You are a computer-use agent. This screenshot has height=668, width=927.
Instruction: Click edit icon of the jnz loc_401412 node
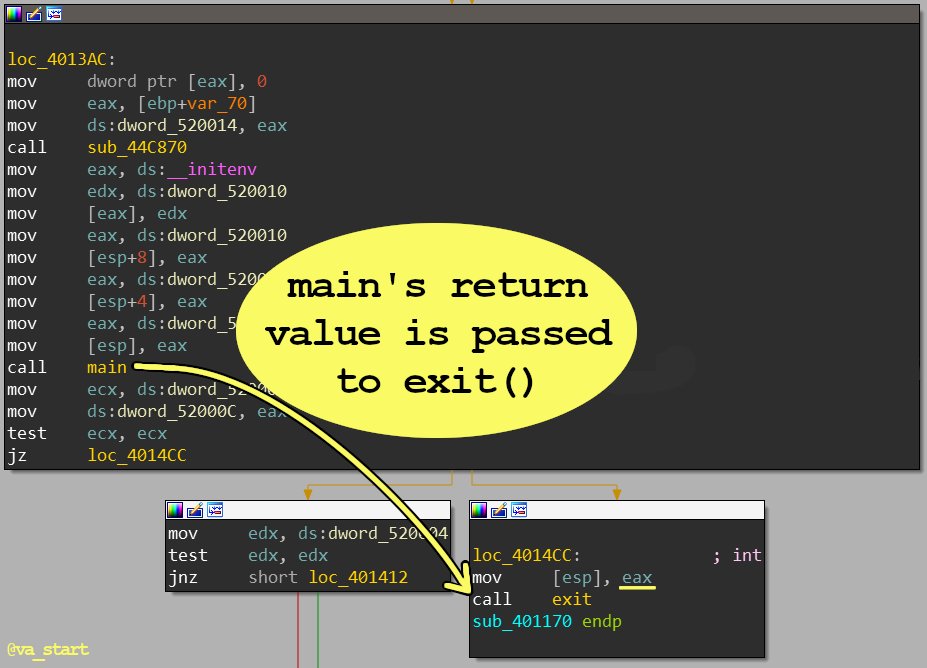[x=195, y=510]
